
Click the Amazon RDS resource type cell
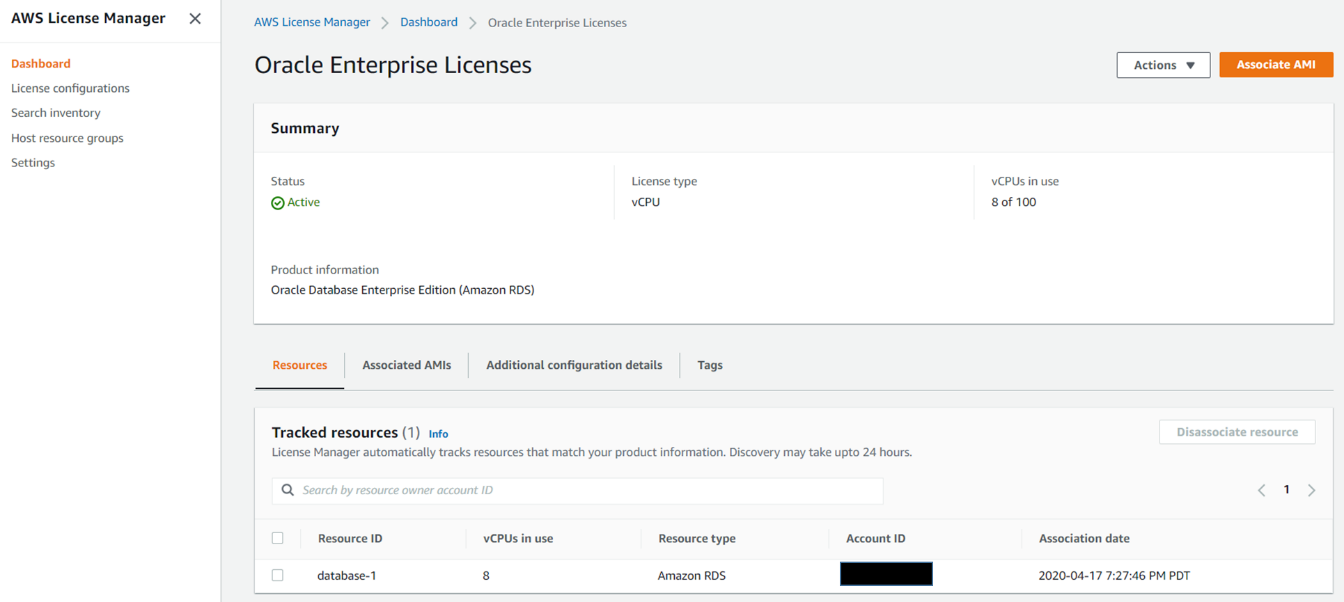click(x=692, y=576)
